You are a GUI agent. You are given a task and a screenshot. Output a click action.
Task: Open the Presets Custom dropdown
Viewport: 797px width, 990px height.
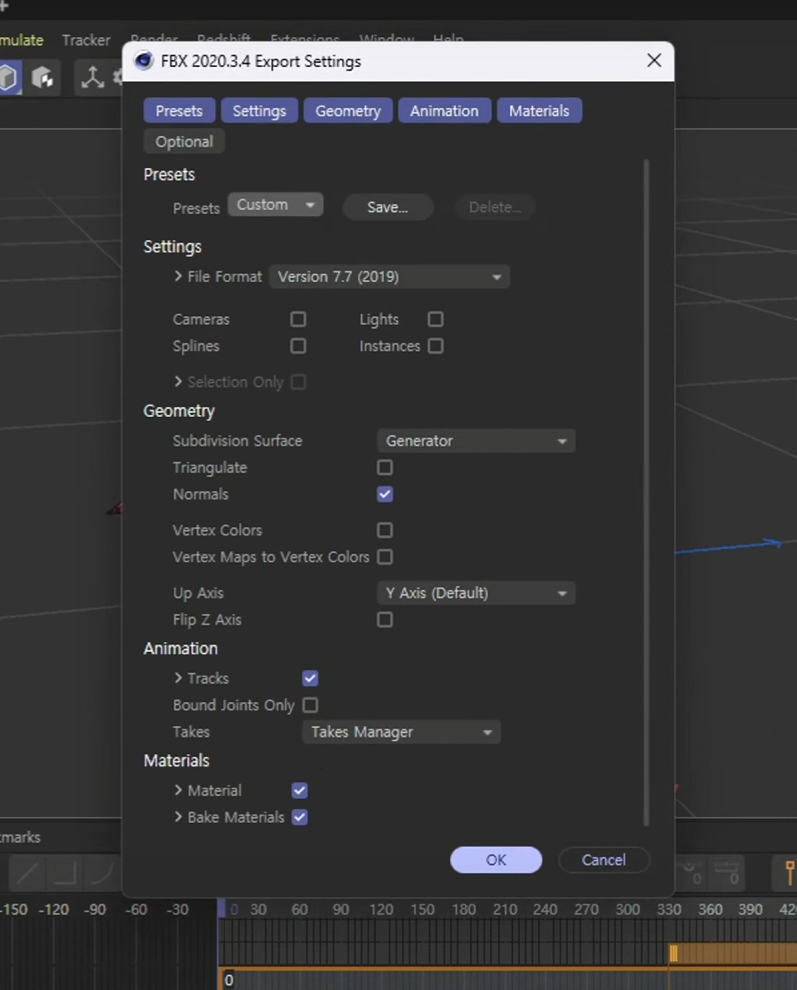275,205
